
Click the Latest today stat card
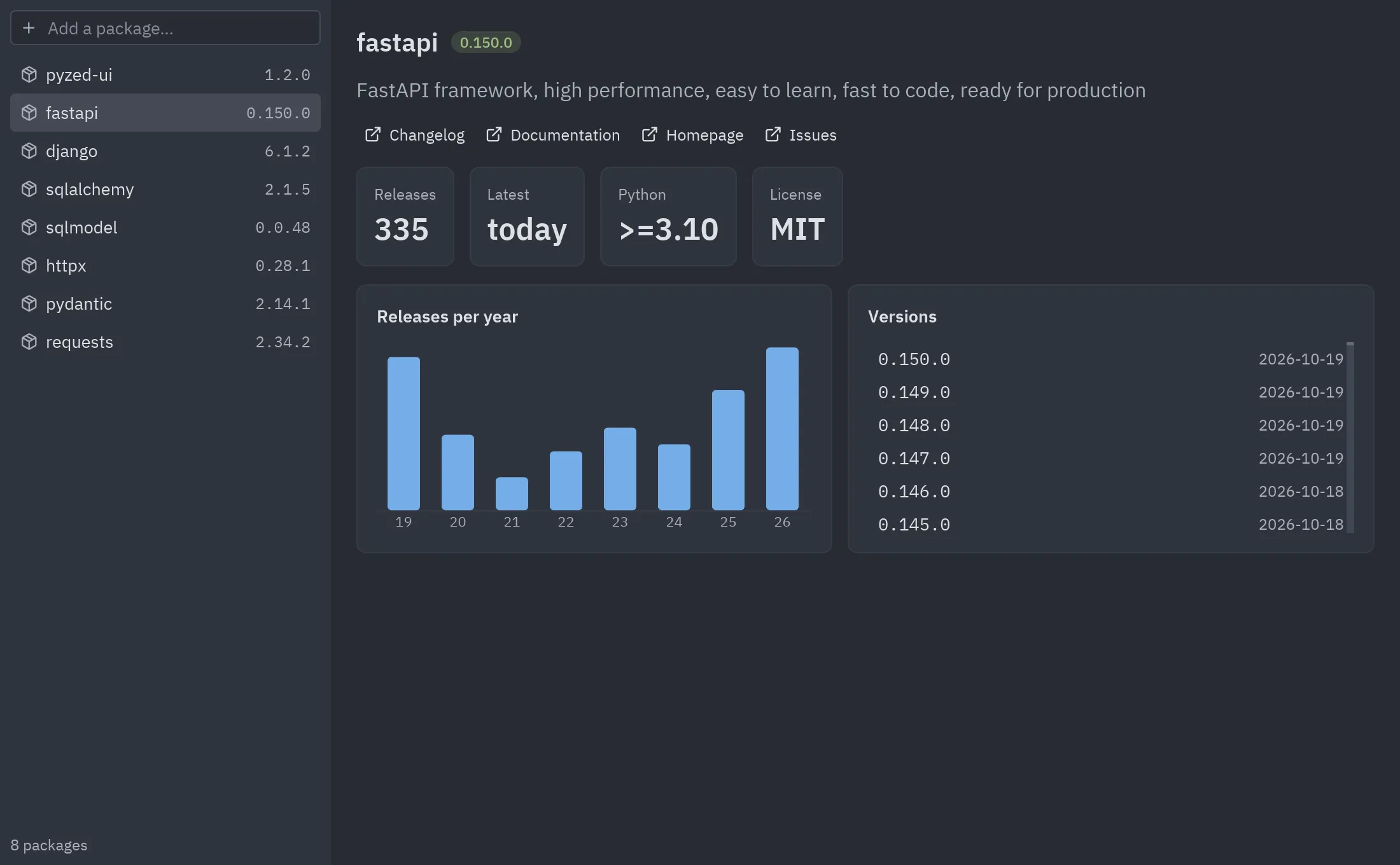click(x=527, y=216)
